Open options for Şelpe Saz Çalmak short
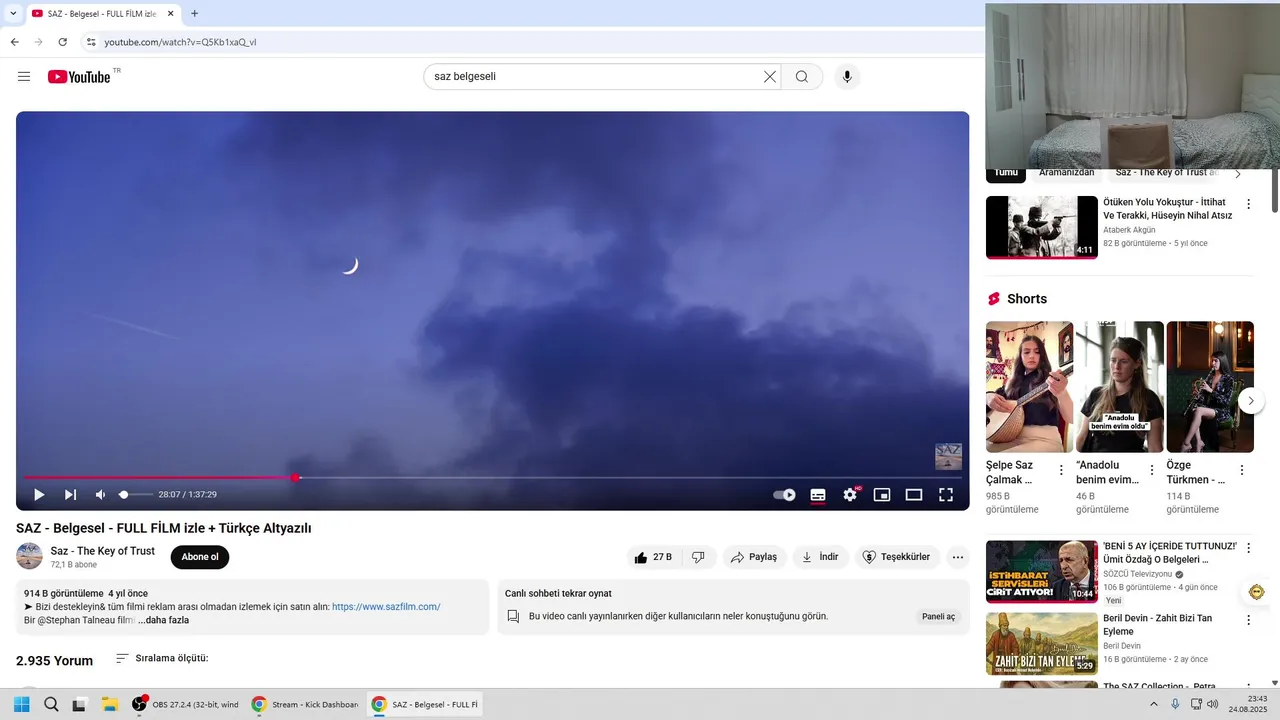This screenshot has height=720, width=1280. pos(1062,470)
